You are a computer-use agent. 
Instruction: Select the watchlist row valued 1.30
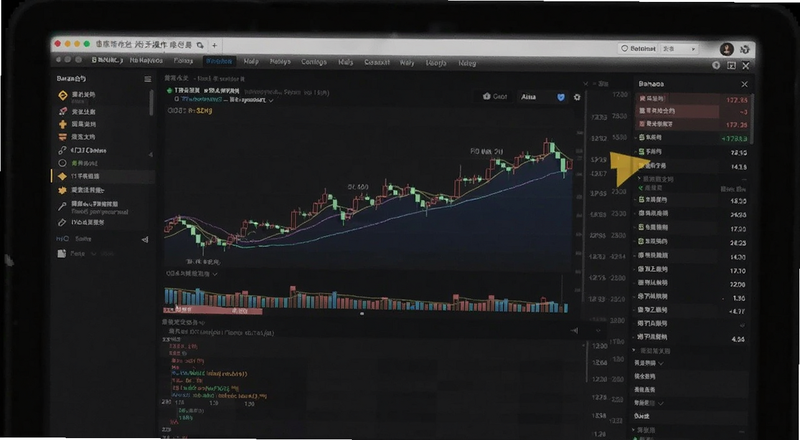(693, 298)
